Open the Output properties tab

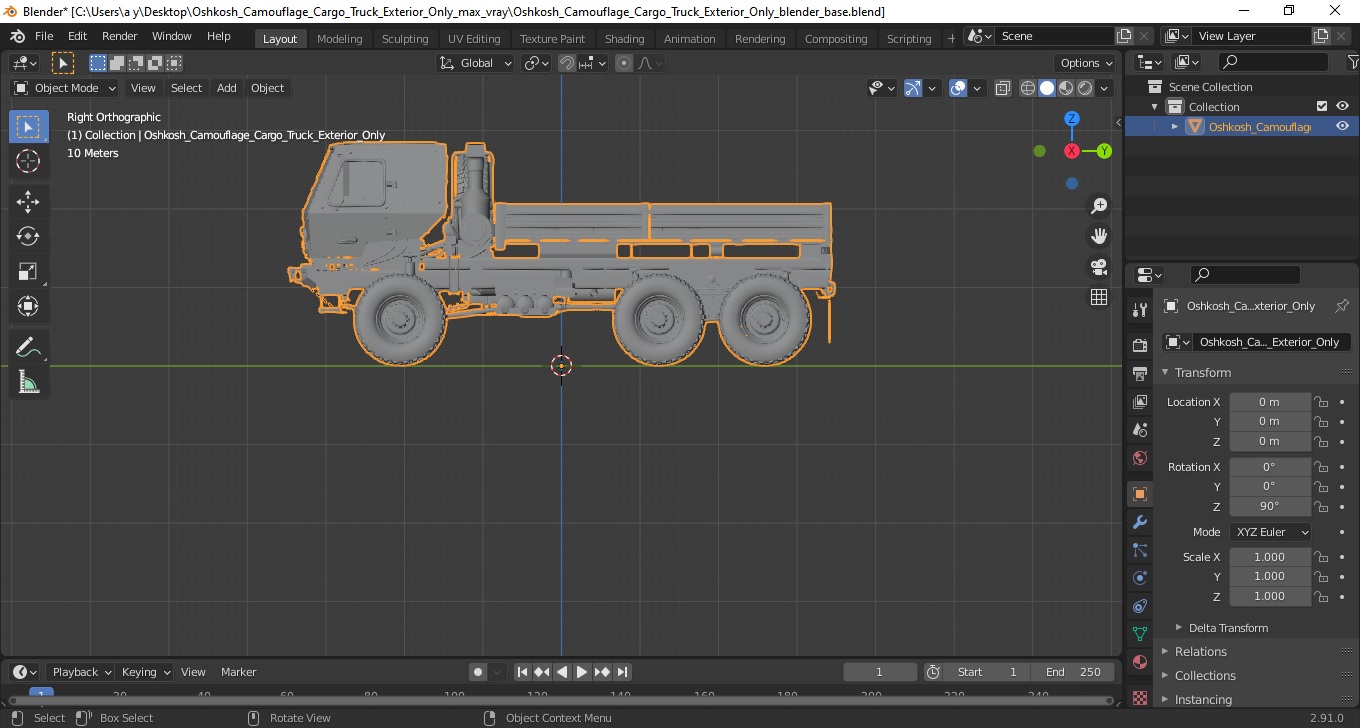click(1139, 373)
